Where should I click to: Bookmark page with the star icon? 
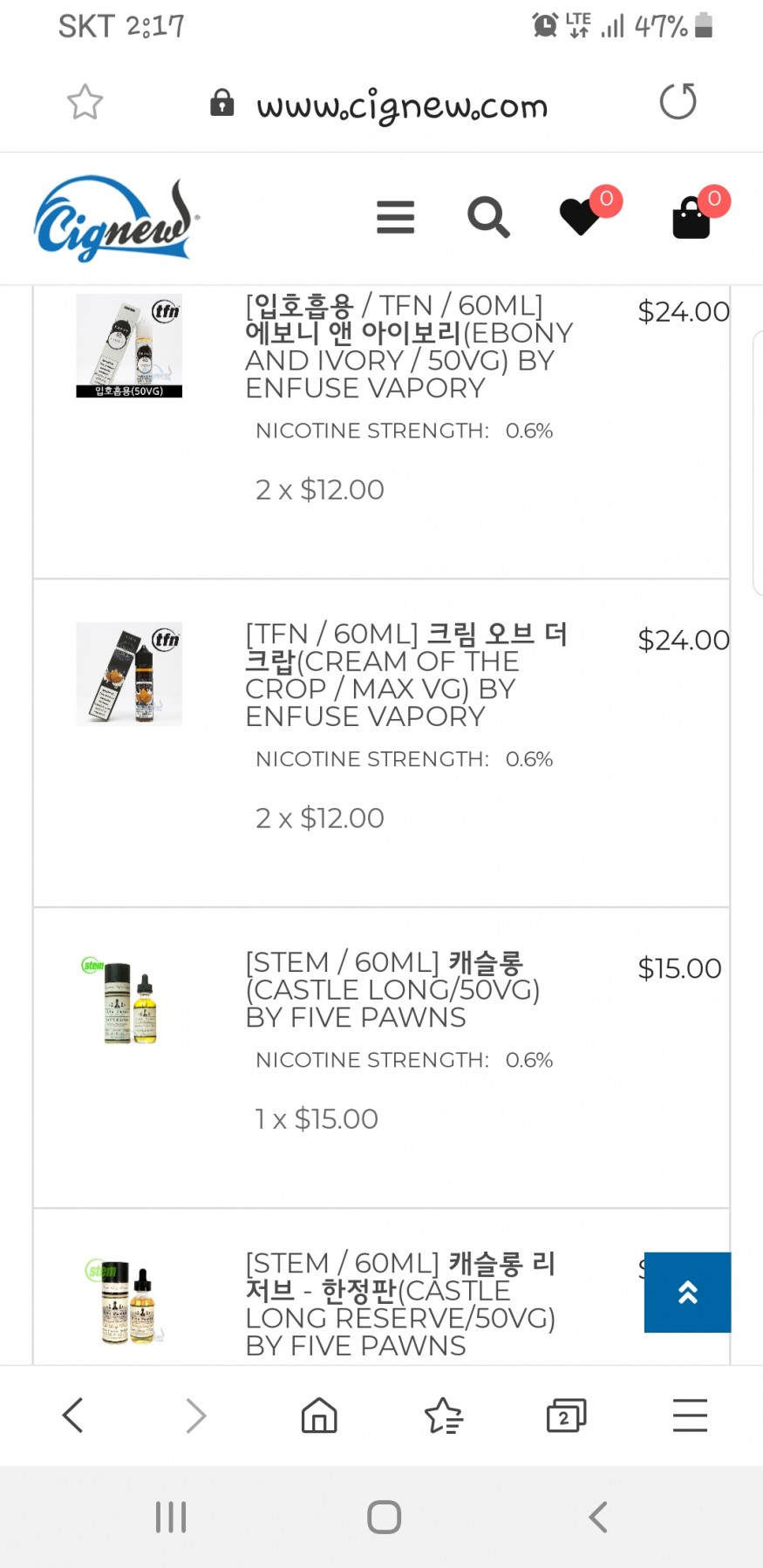tap(85, 102)
